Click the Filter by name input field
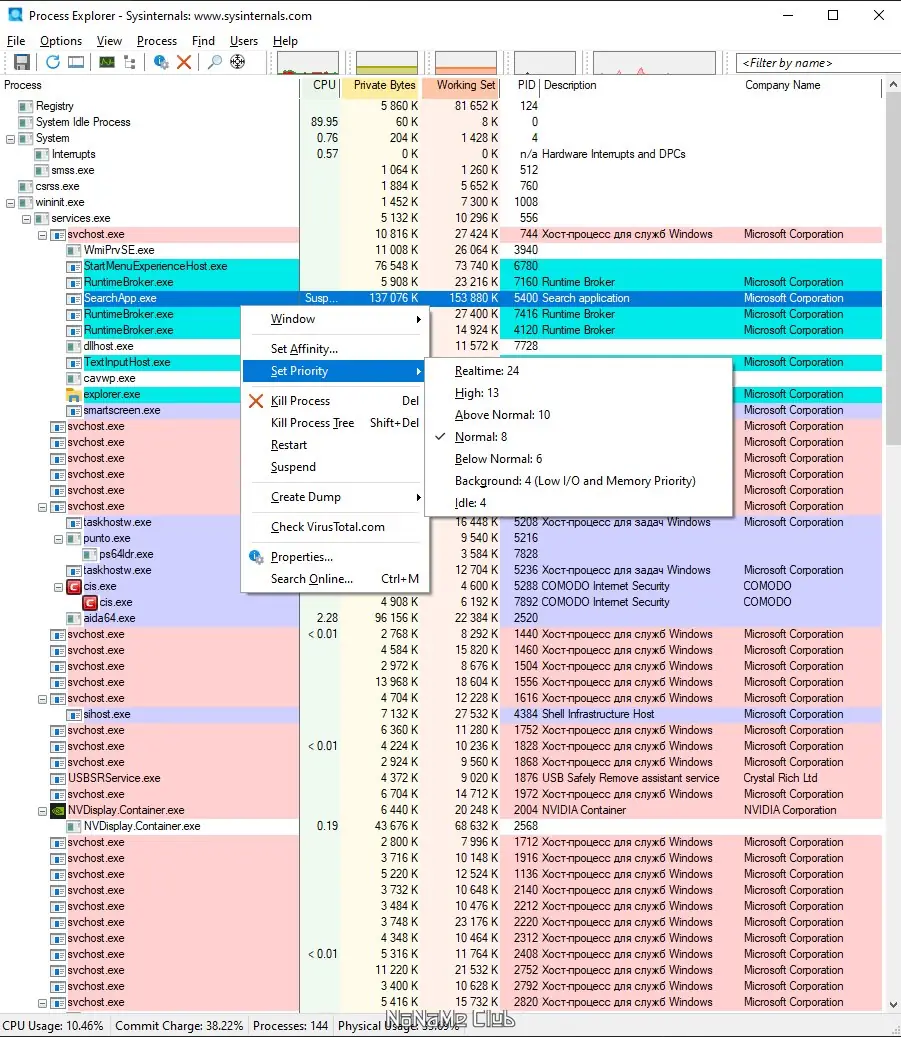Screen dimensions: 901x1037 coord(818,63)
